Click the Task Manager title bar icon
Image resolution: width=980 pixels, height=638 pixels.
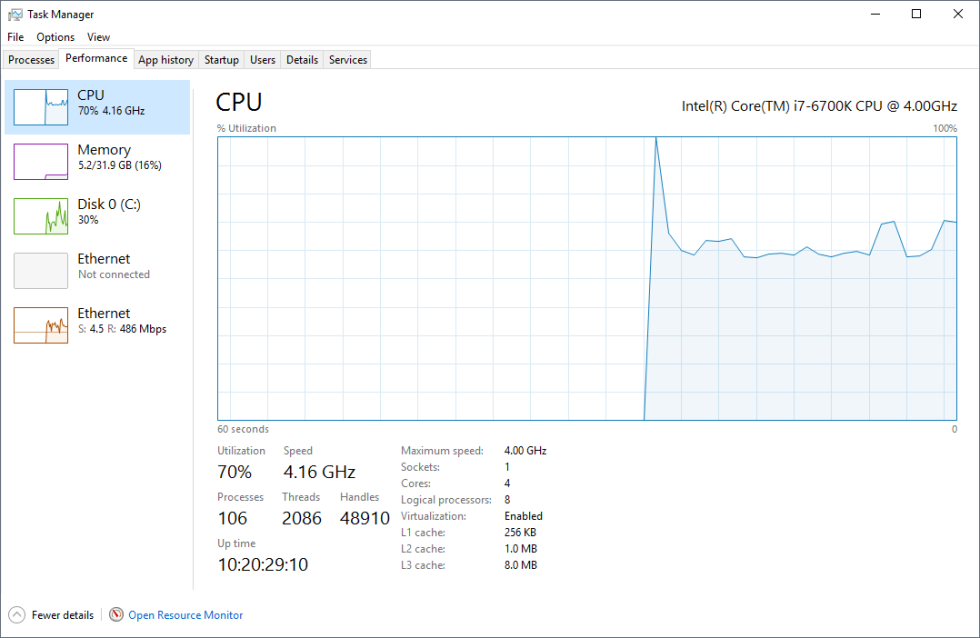pyautogui.click(x=13, y=14)
